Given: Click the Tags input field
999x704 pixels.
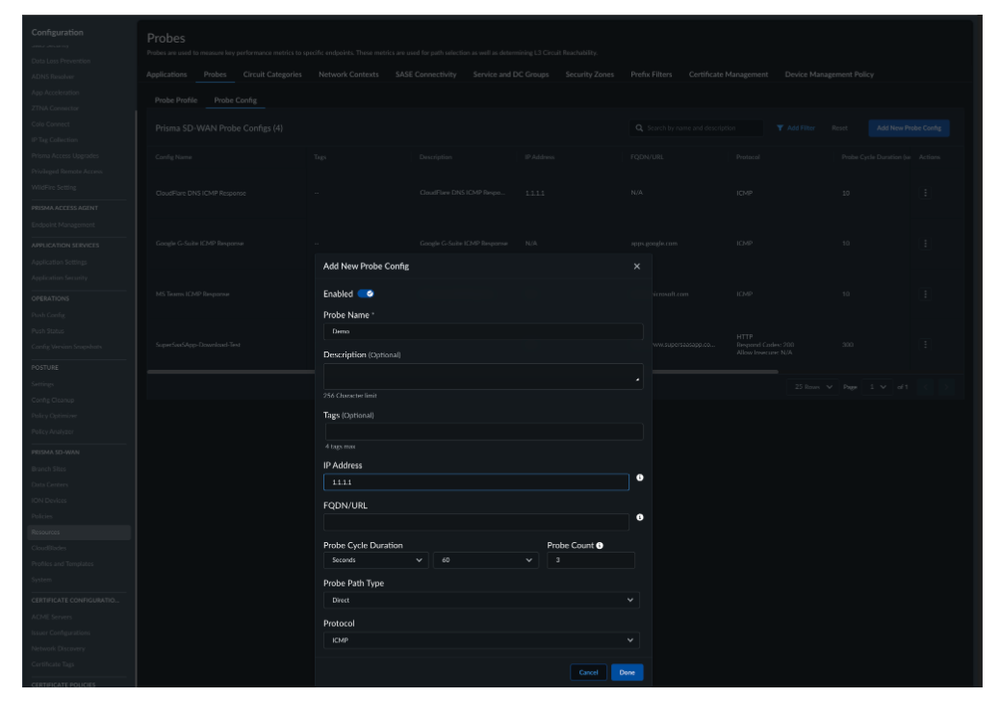Looking at the screenshot, I should pyautogui.click(x=484, y=432).
